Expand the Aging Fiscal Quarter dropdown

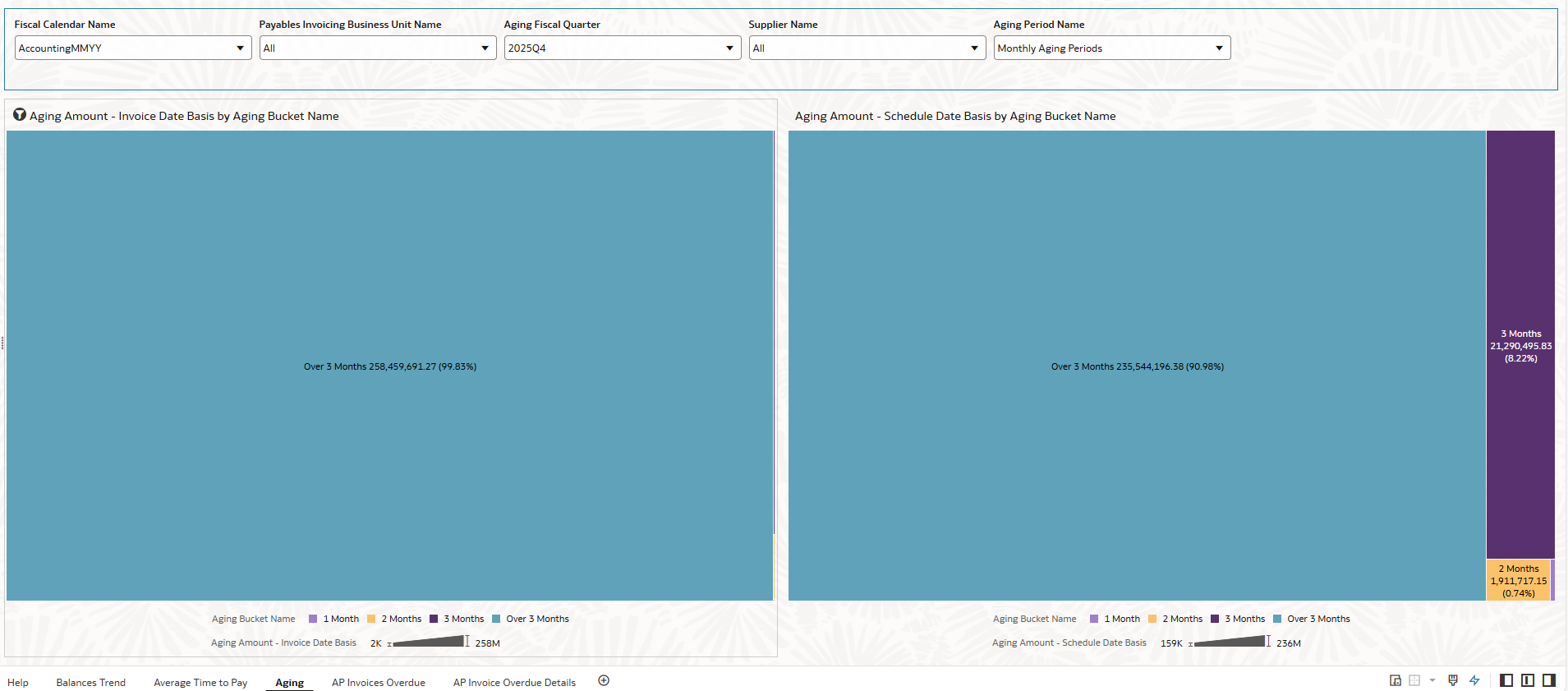point(623,48)
